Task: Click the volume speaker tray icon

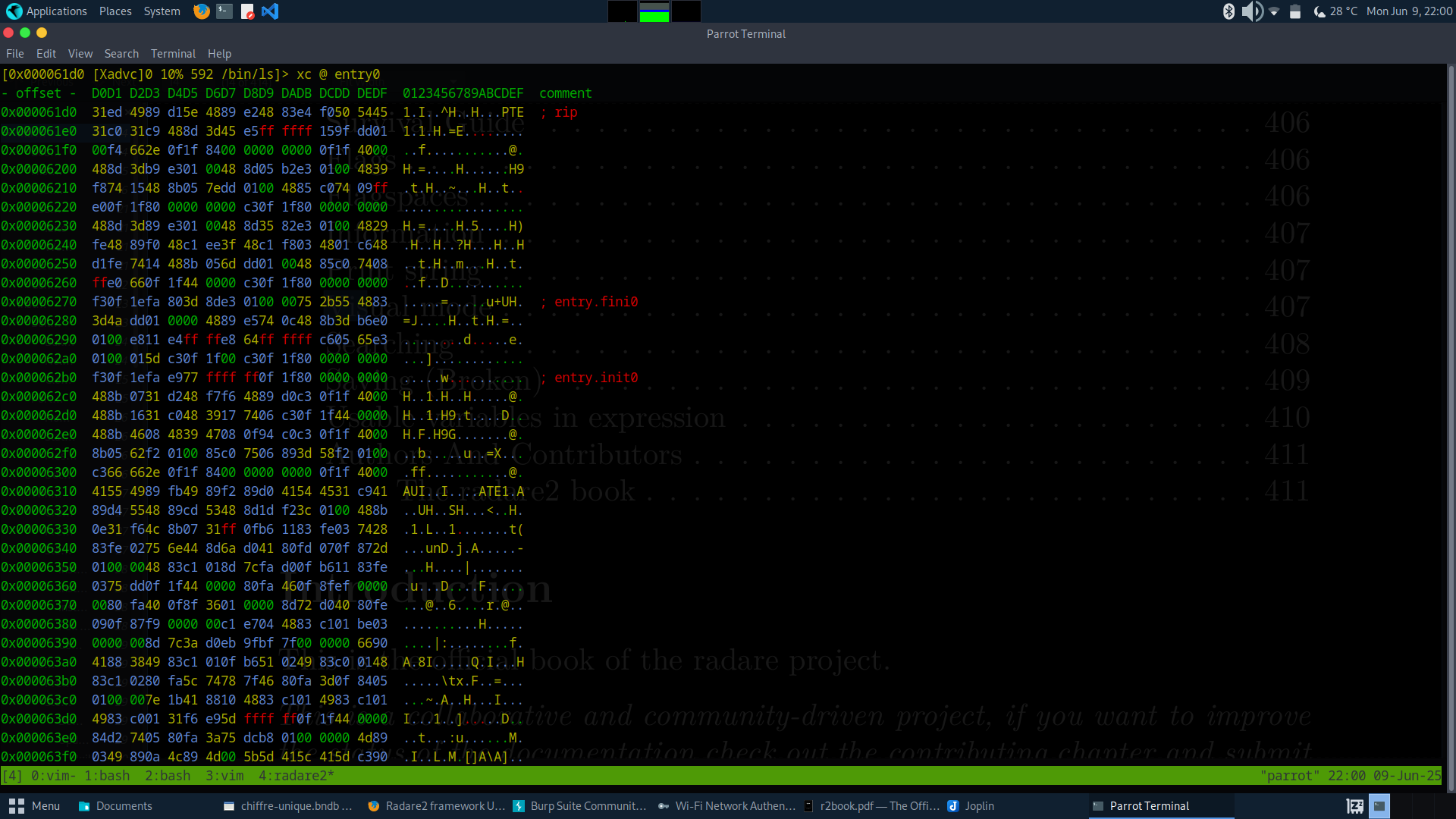Action: click(1251, 11)
